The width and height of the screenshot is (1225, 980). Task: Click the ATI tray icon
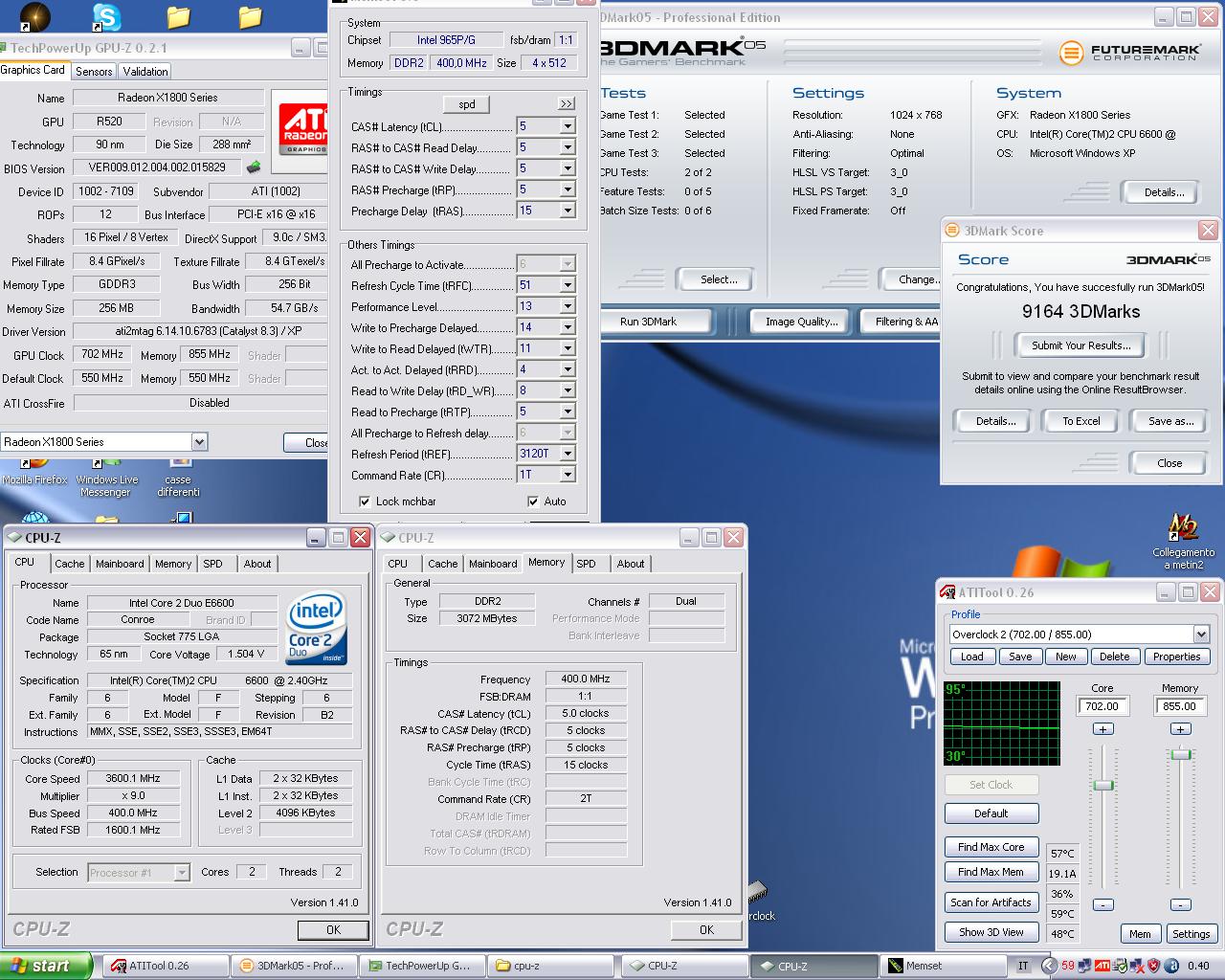click(1102, 966)
